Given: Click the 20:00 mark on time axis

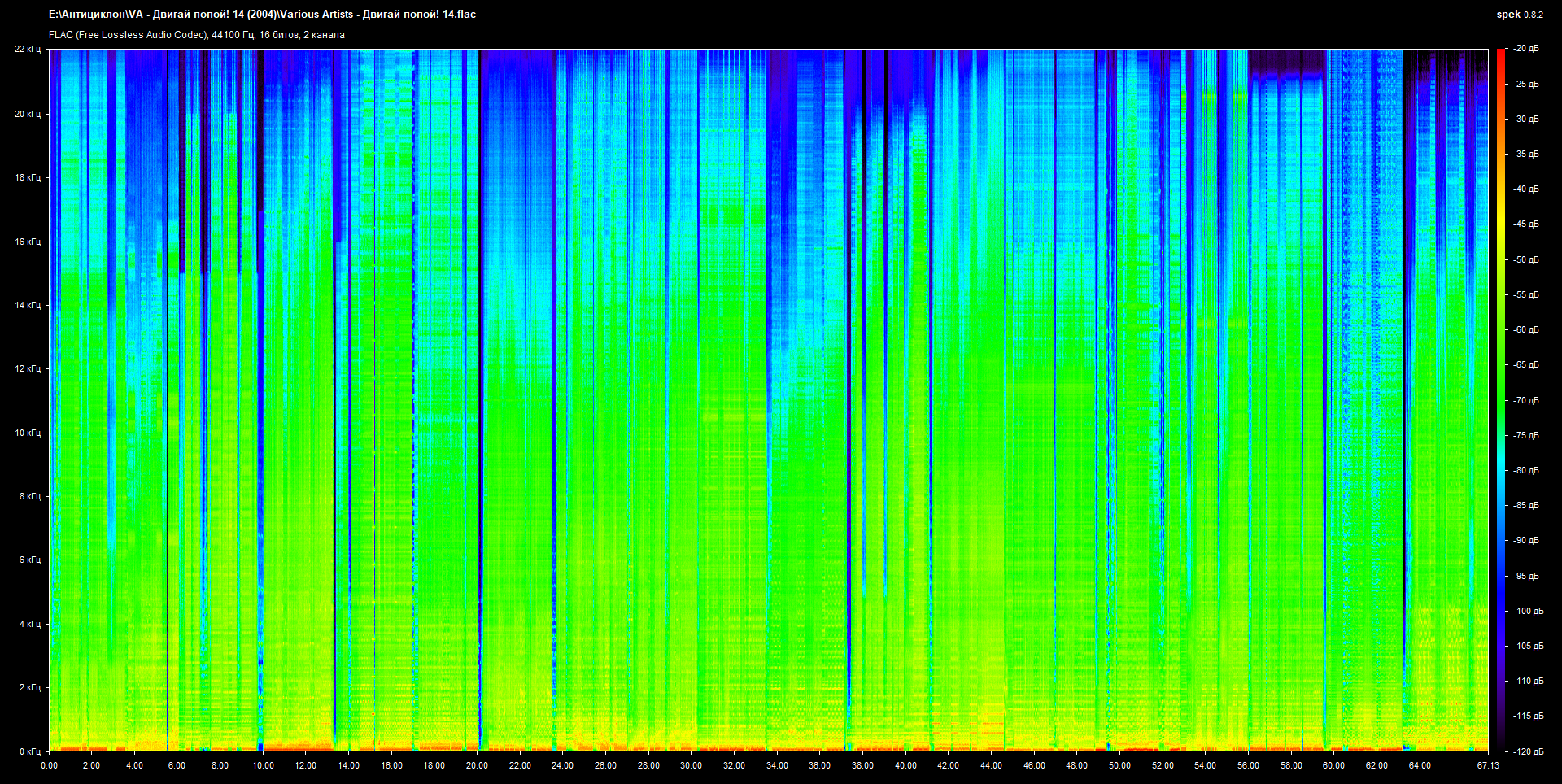Looking at the screenshot, I should (x=477, y=765).
